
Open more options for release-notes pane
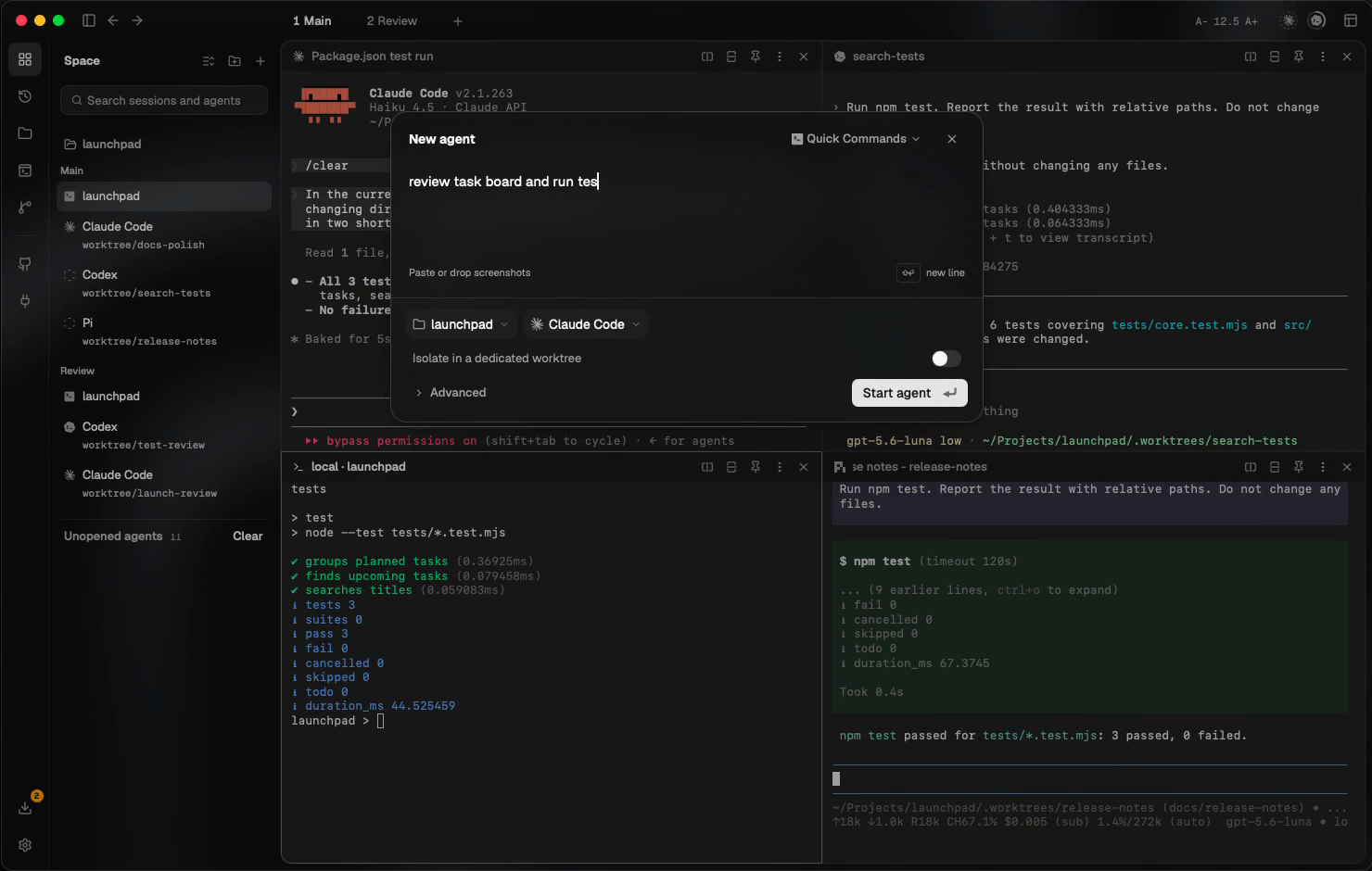[1323, 467]
